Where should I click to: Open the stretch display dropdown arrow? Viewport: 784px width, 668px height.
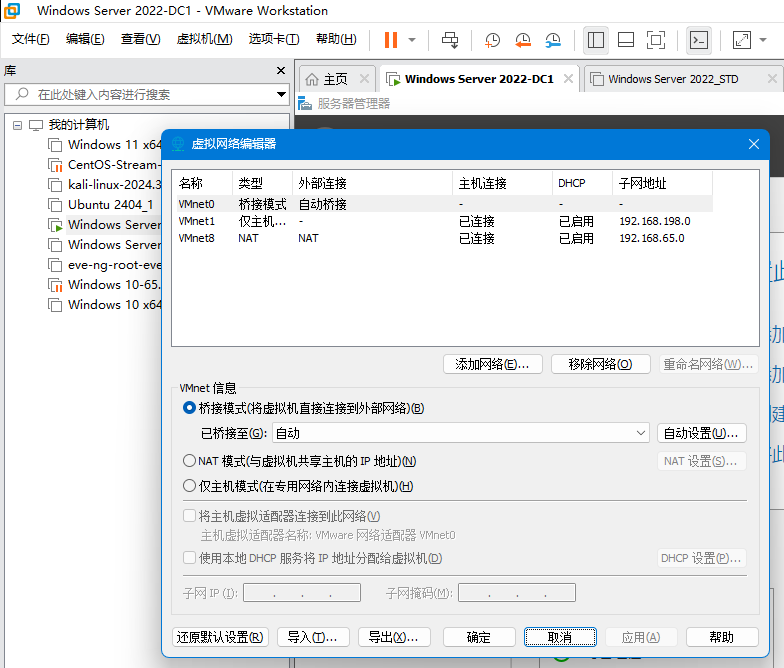click(763, 40)
